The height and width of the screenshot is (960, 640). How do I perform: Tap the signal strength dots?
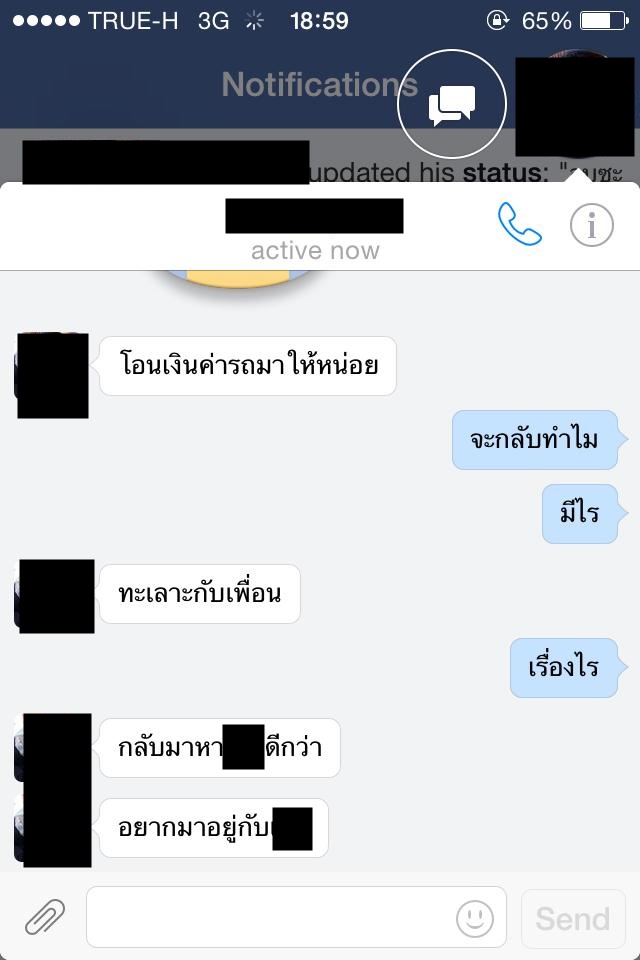[x=47, y=21]
